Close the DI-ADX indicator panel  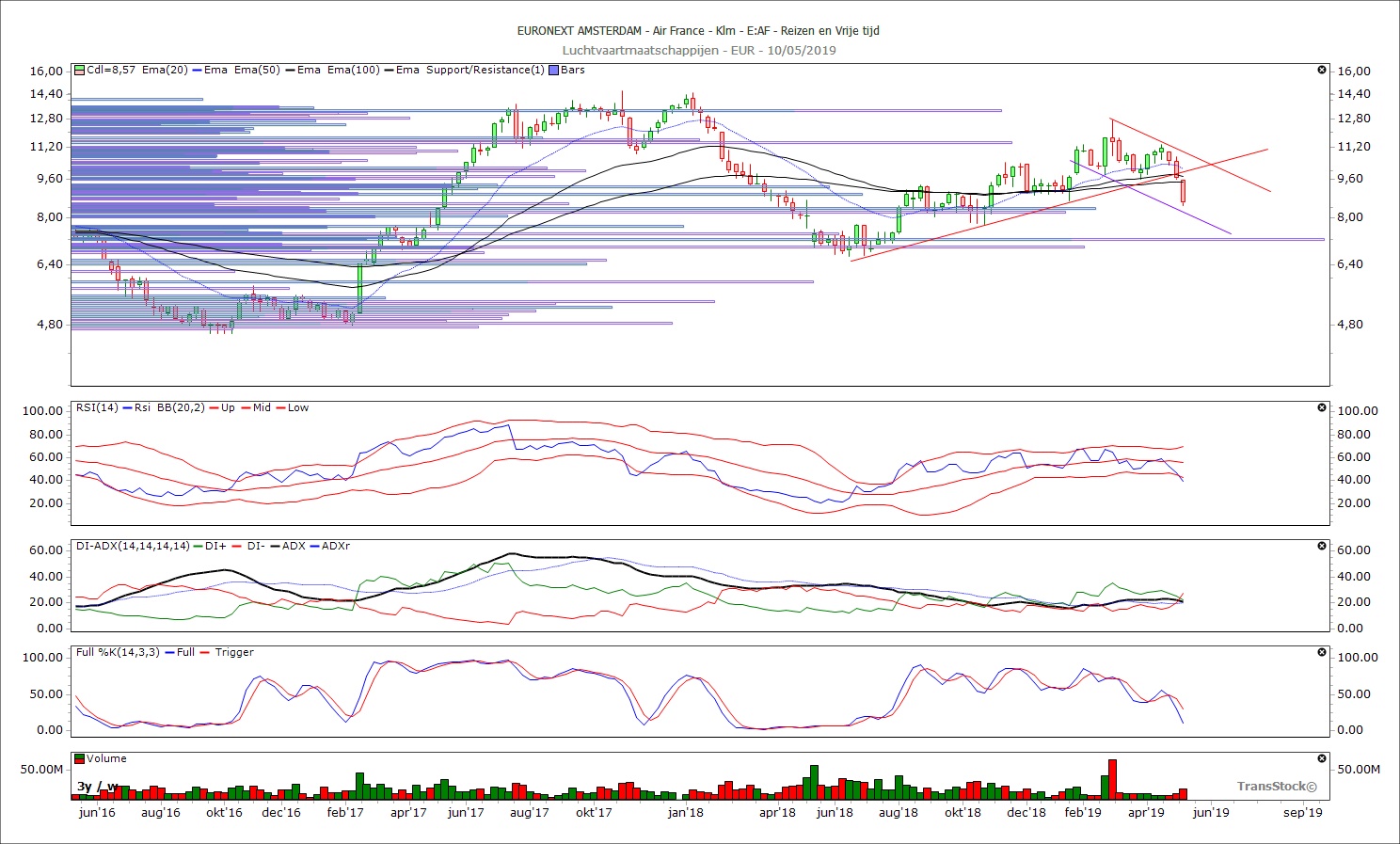tap(1321, 546)
